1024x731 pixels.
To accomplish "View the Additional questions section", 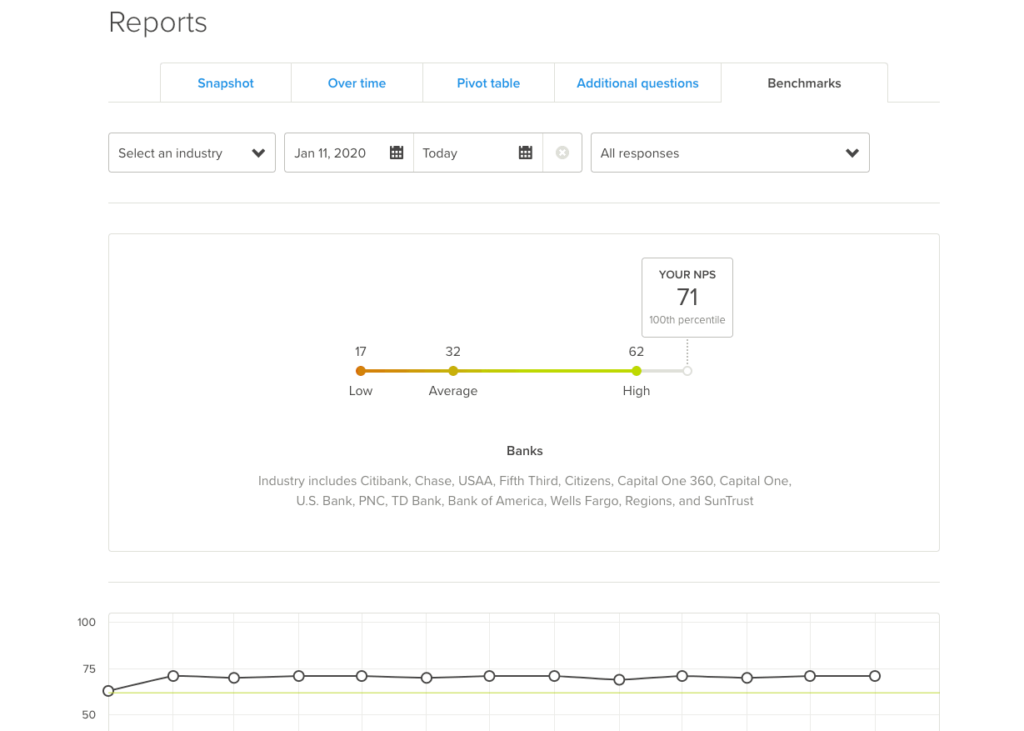I will [637, 83].
